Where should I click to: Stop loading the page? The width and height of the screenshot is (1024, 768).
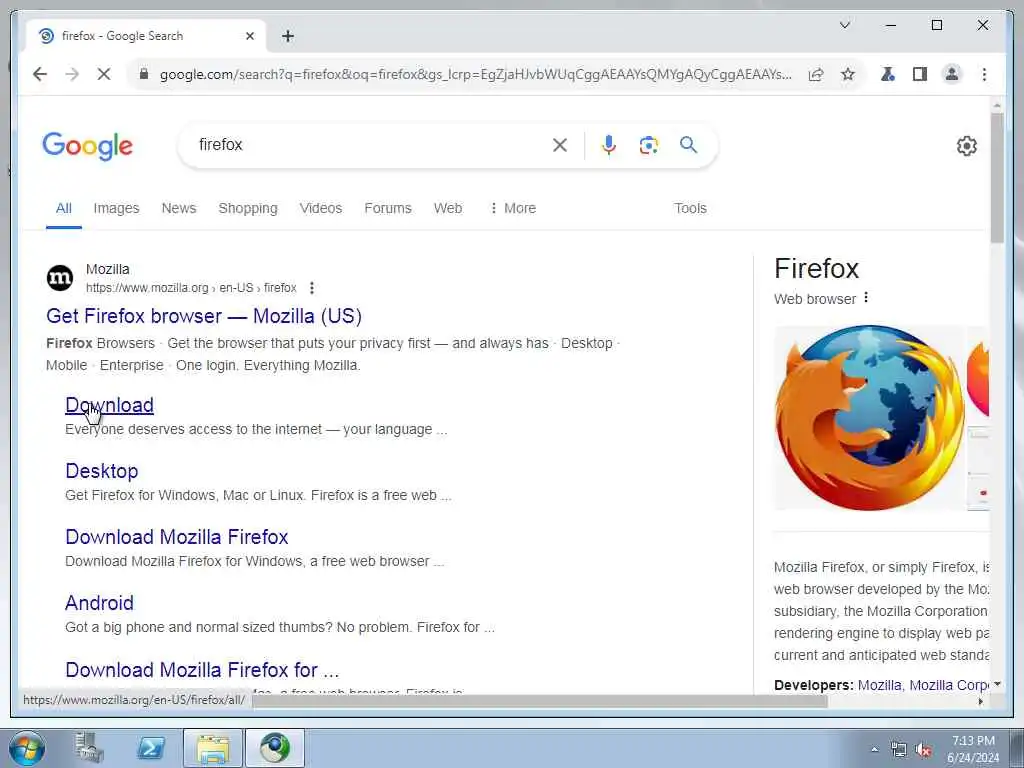click(104, 74)
